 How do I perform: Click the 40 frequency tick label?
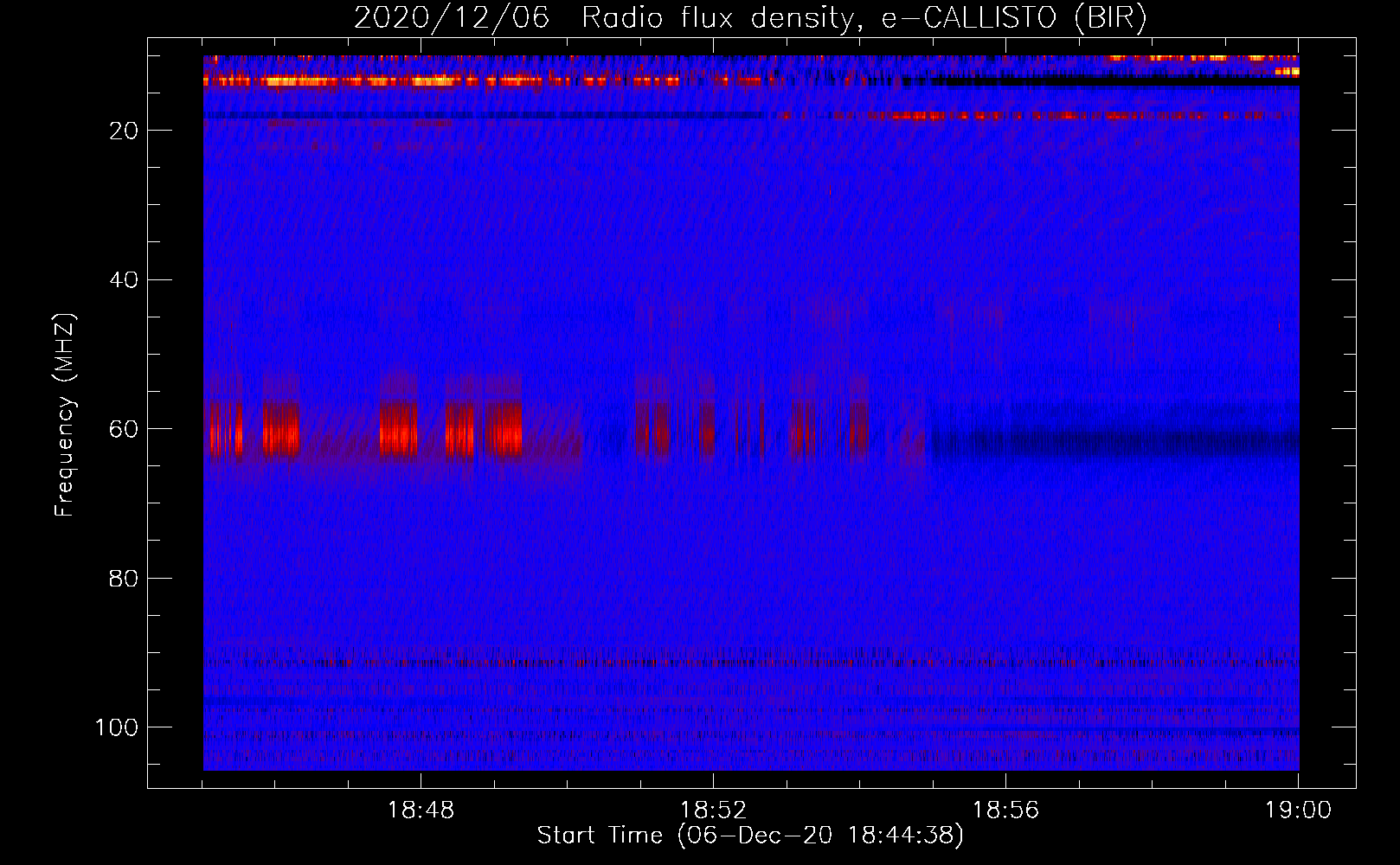pyautogui.click(x=124, y=280)
